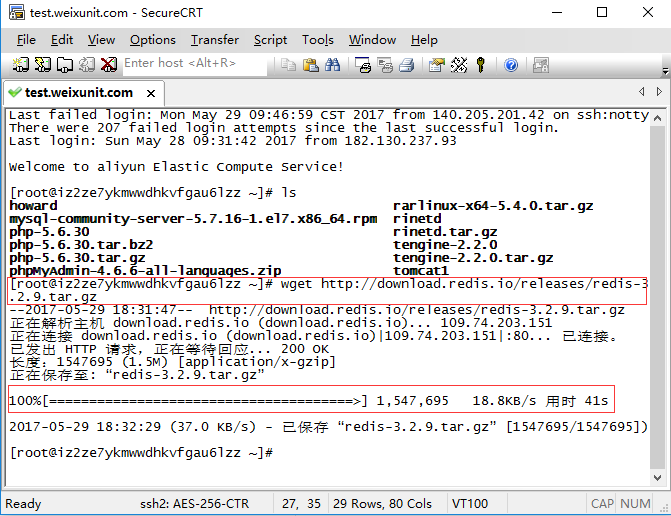Open the Window menu
Viewport: 671px width, 516px height.
[x=372, y=40]
